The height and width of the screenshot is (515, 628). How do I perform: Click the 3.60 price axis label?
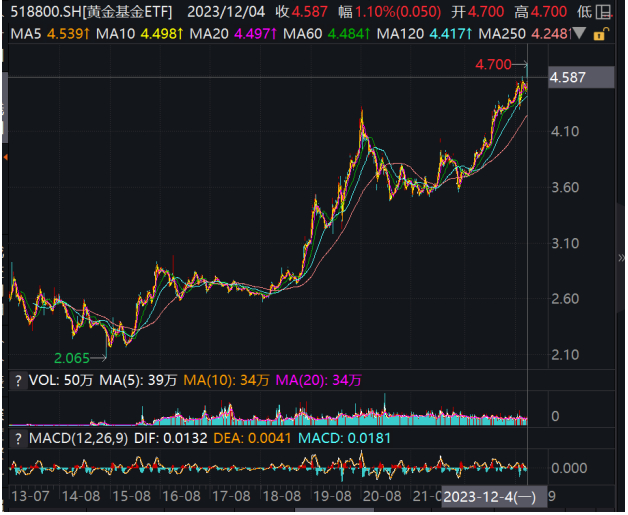click(565, 188)
